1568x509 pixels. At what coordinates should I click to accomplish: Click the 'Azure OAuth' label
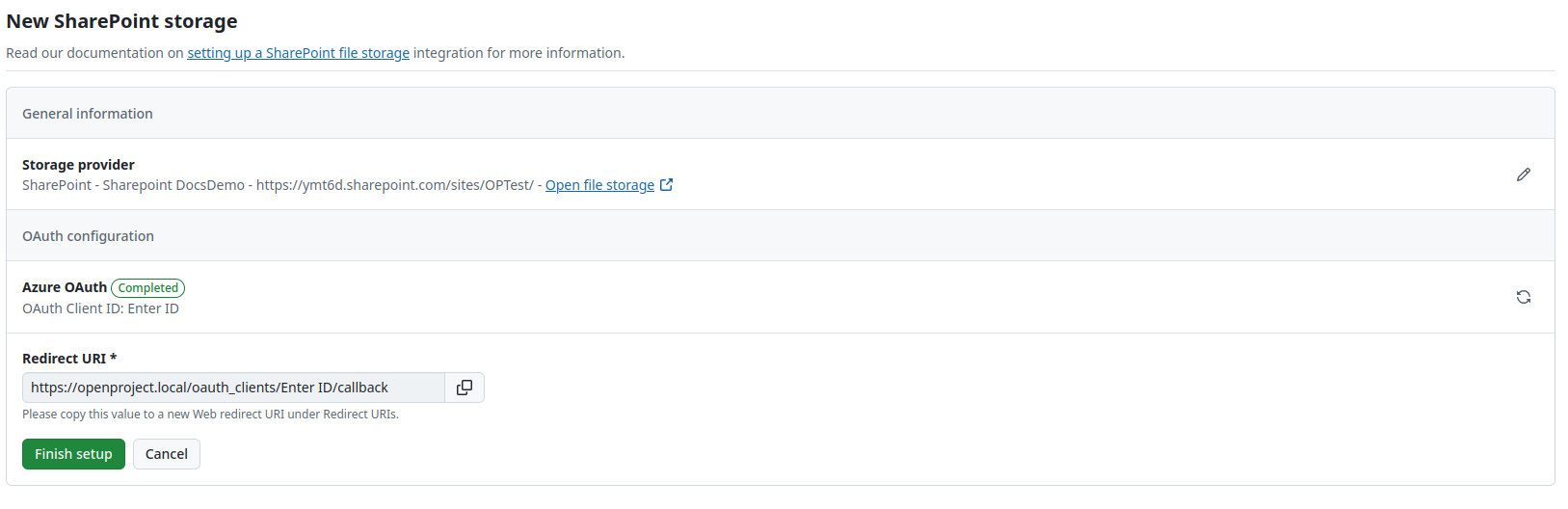click(65, 287)
